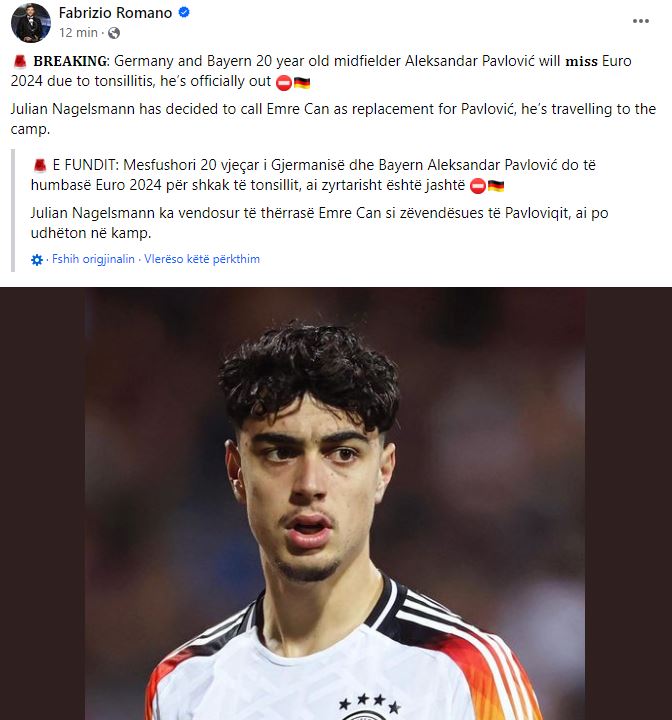672x720 pixels.
Task: Click the blue verified badge
Action: click(x=184, y=12)
